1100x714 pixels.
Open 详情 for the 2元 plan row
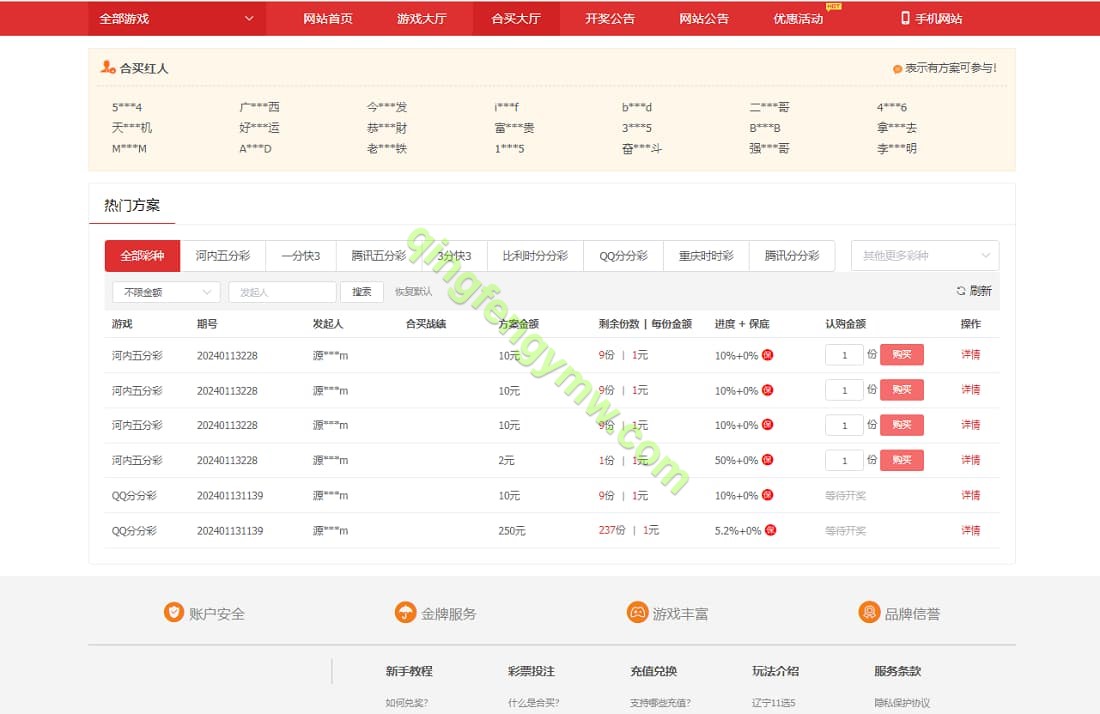tap(970, 460)
